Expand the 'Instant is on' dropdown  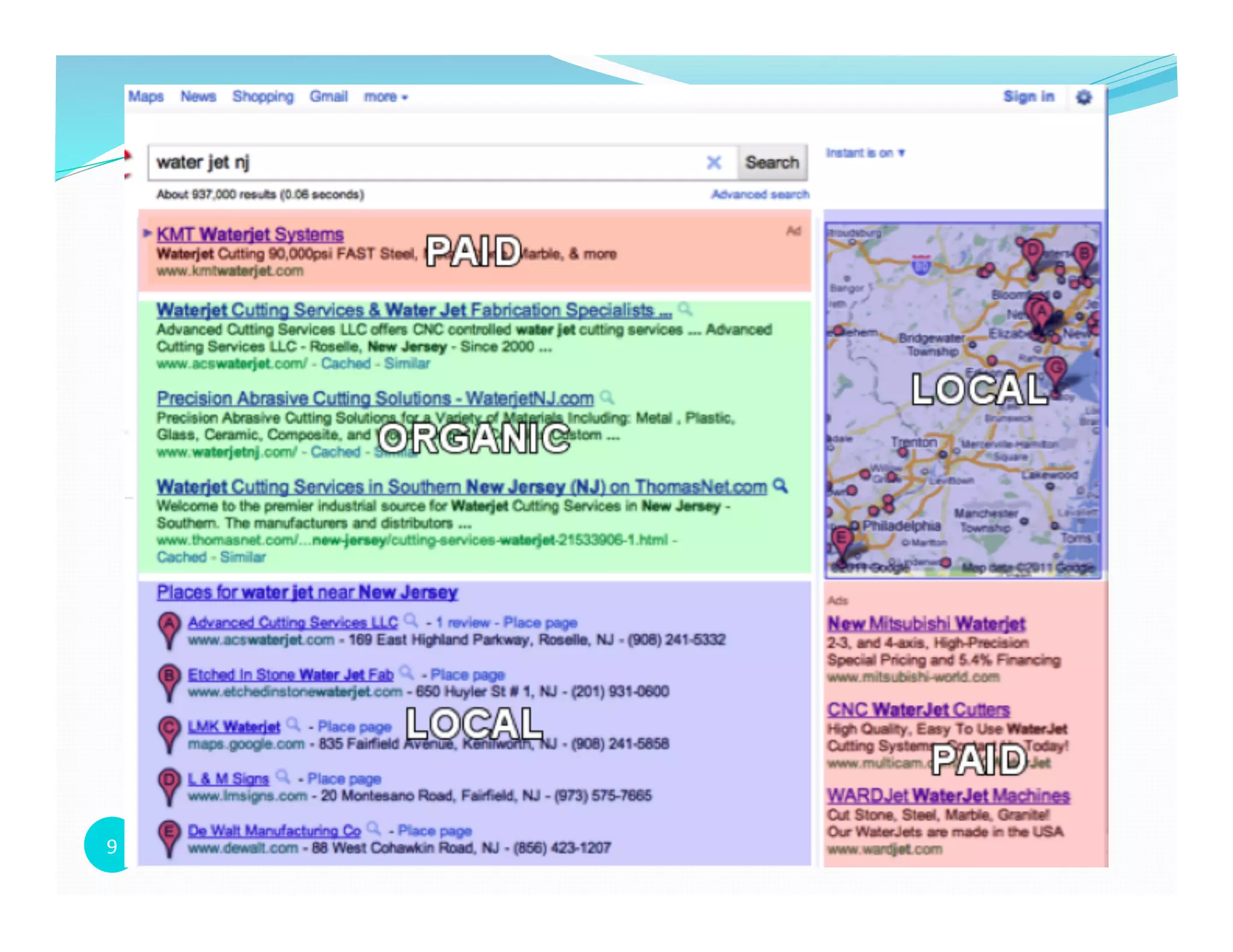tap(865, 153)
